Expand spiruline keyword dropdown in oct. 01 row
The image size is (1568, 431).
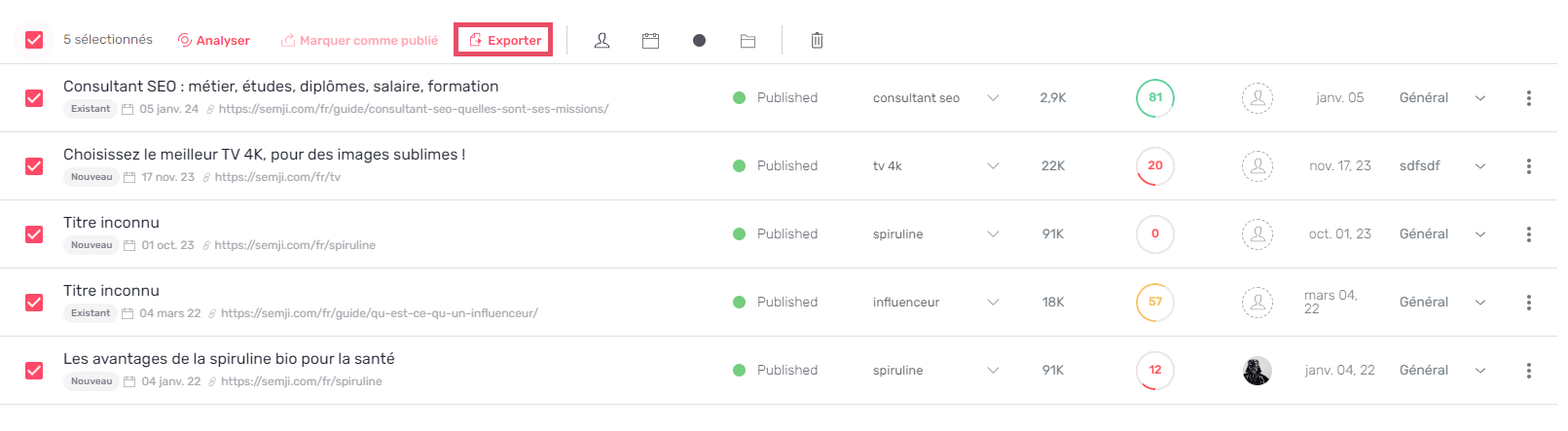[x=993, y=234]
